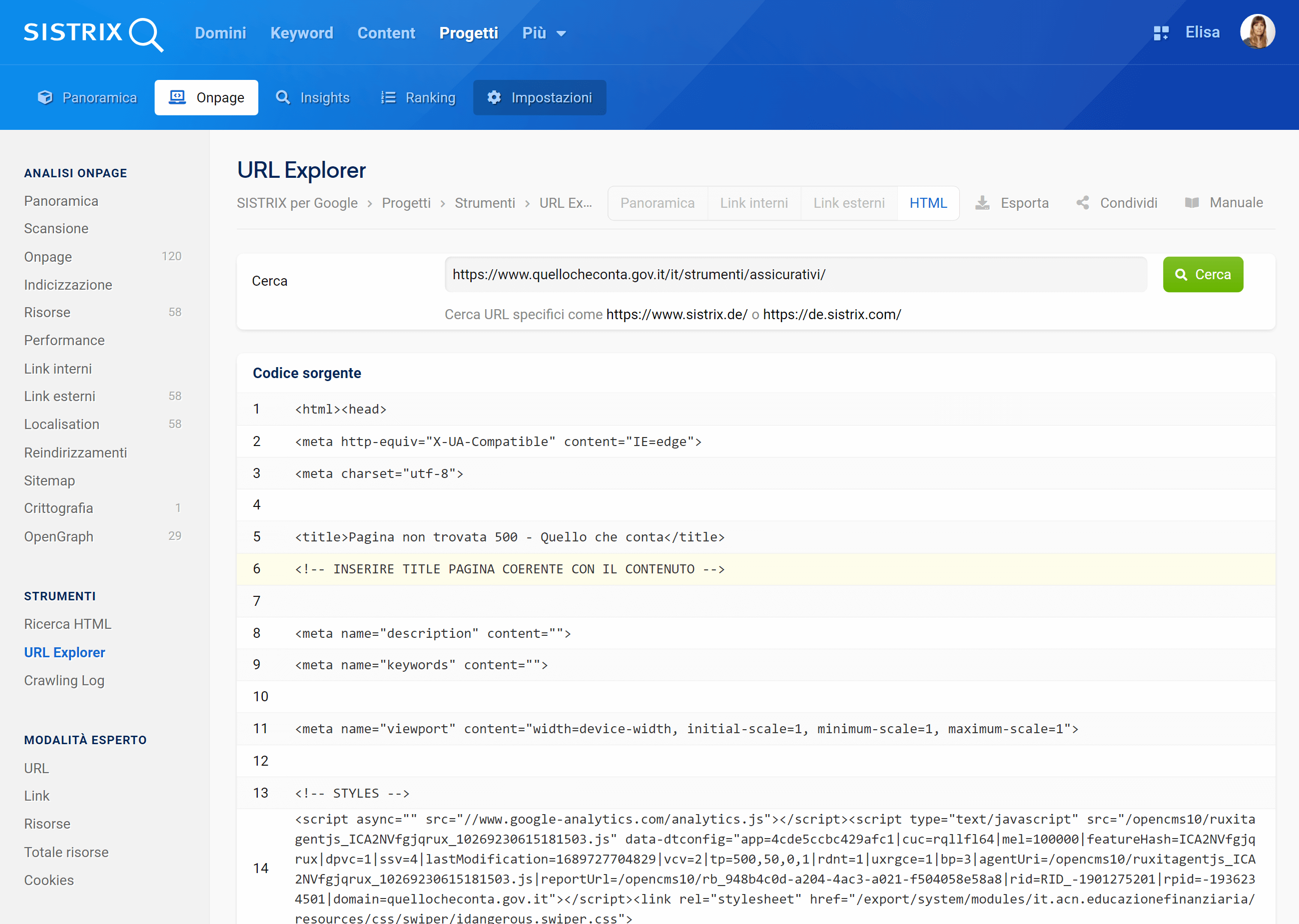Open Panoramica in Analisi Onpage sidebar
Viewport: 1299px width, 924px height.
61,201
